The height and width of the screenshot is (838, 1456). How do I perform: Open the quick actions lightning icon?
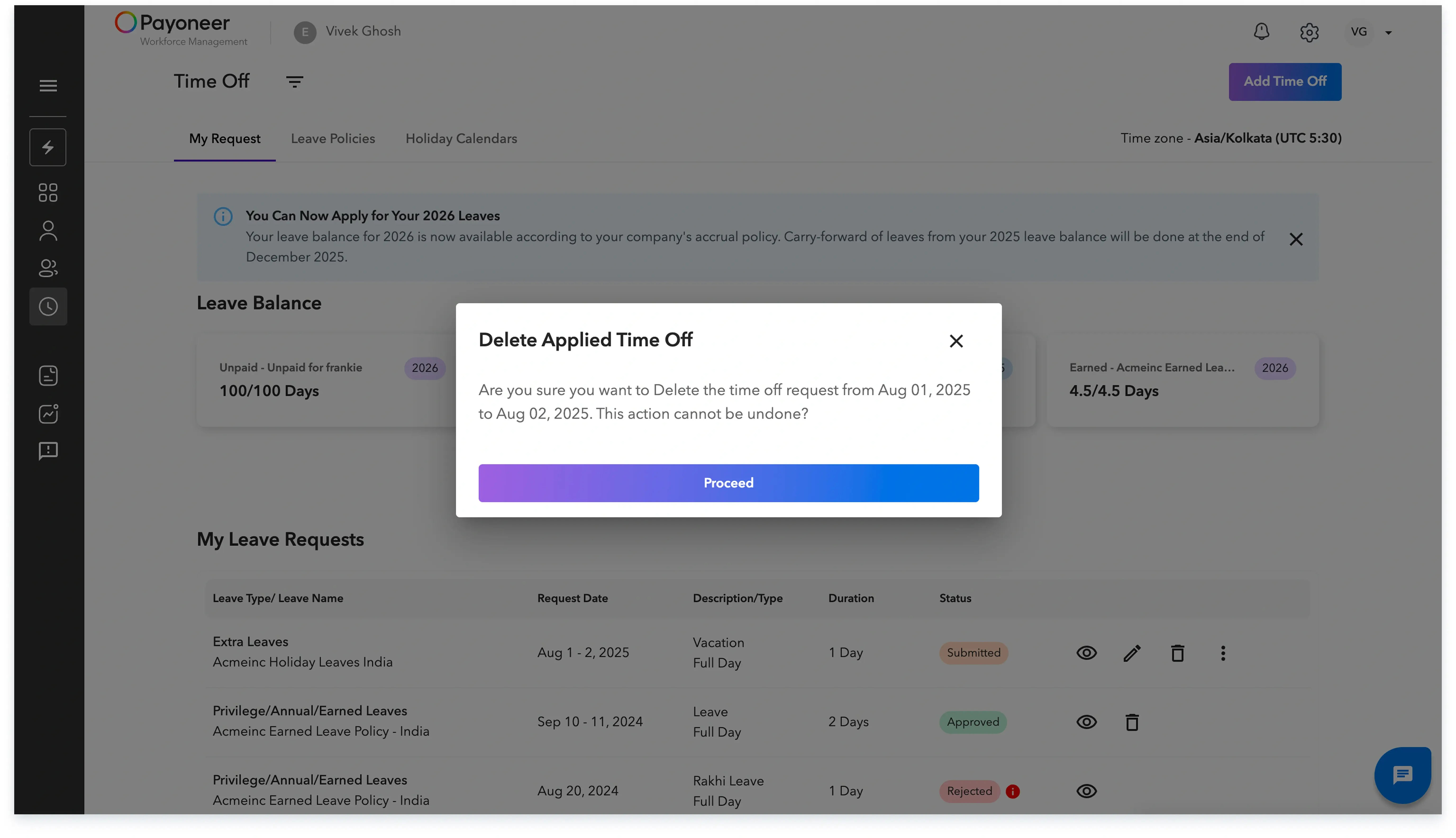pyautogui.click(x=48, y=147)
